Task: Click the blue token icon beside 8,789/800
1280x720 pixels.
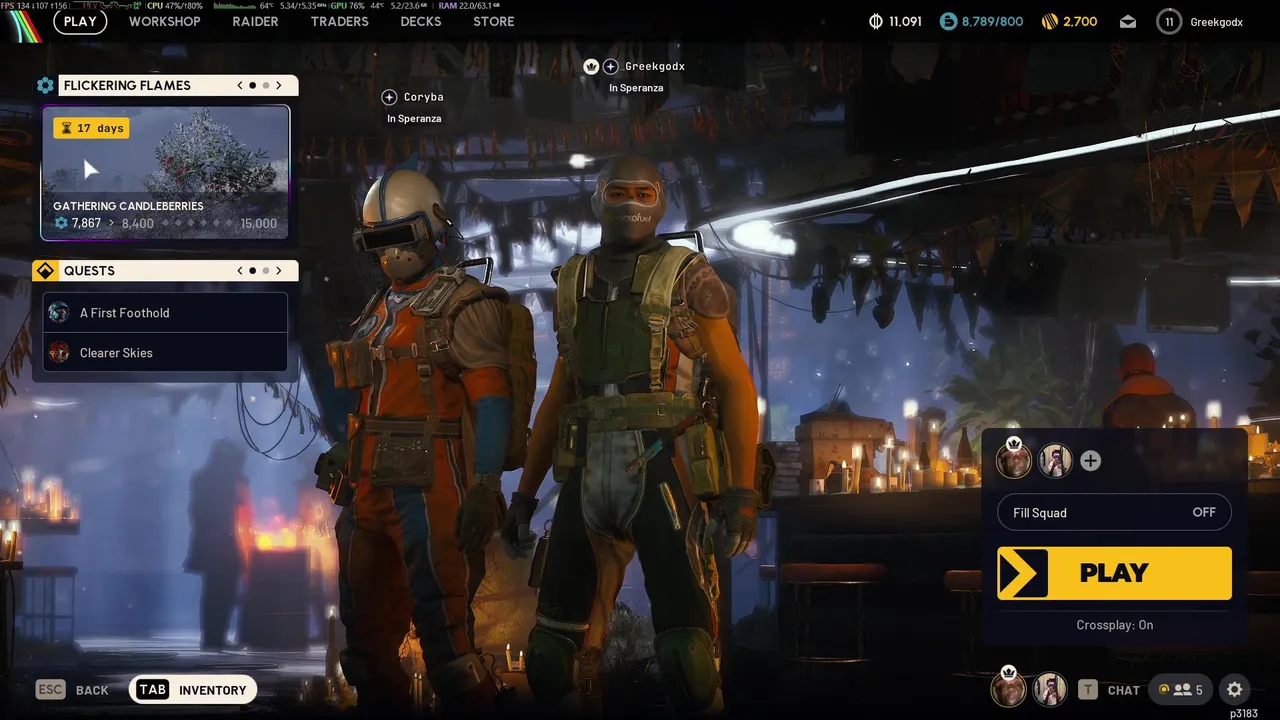Action: point(948,21)
